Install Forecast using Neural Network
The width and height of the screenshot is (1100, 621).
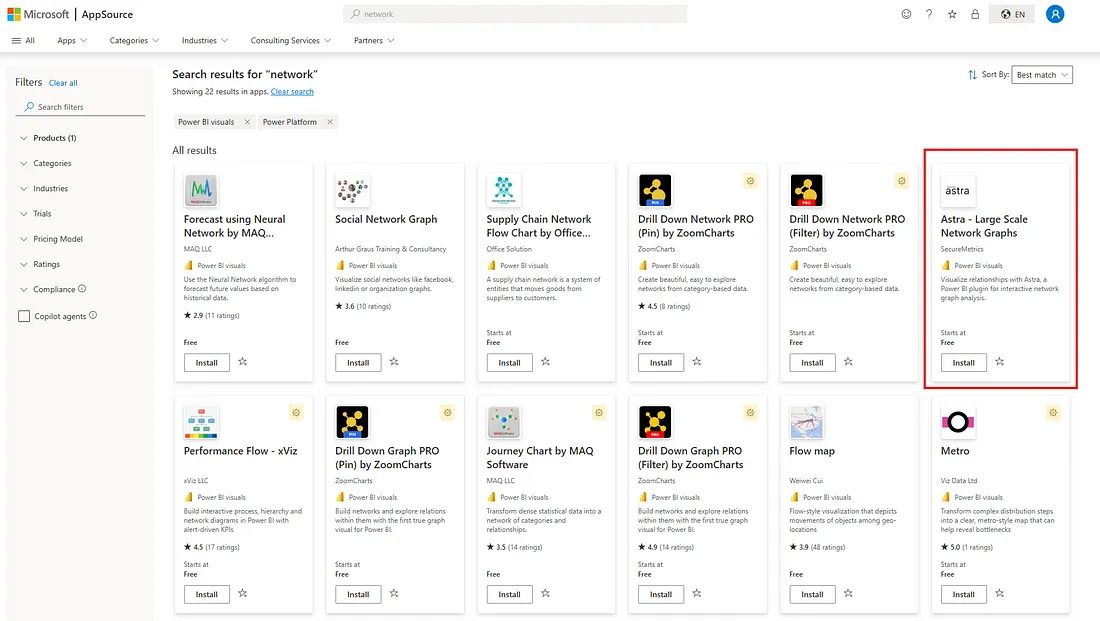click(x=206, y=363)
